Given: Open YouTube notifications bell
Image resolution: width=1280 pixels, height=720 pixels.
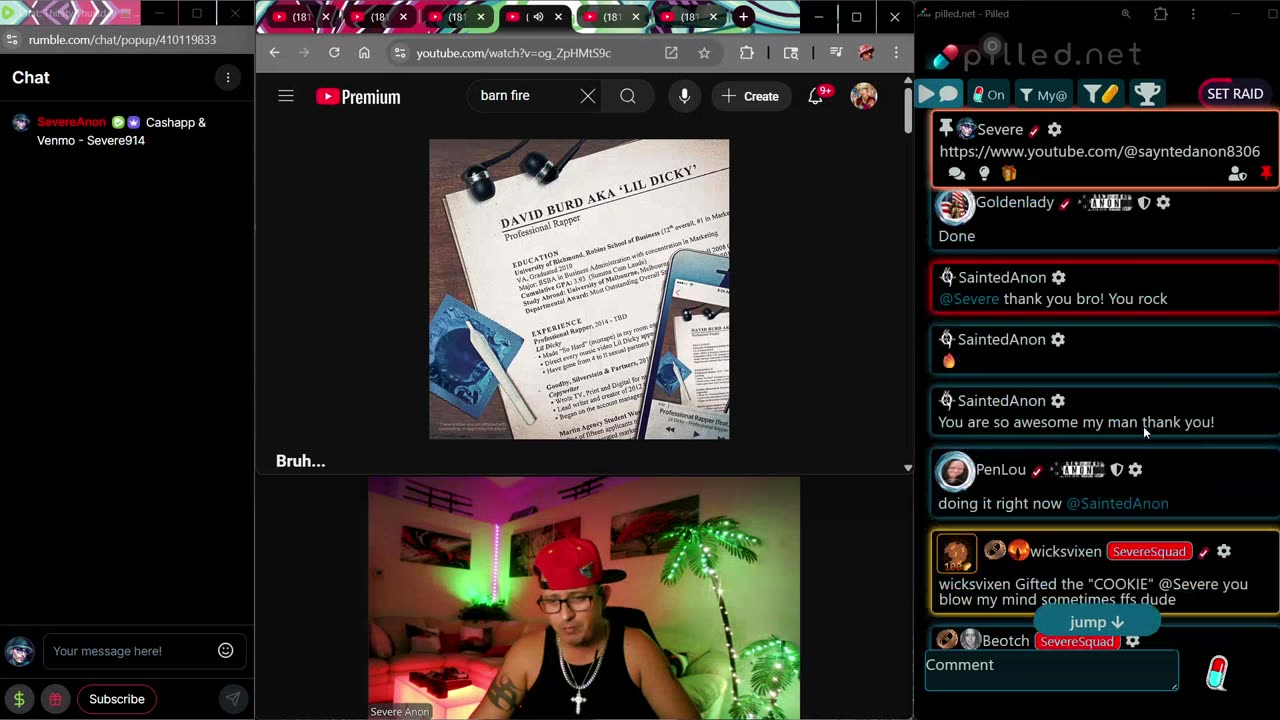Looking at the screenshot, I should pyautogui.click(x=816, y=96).
